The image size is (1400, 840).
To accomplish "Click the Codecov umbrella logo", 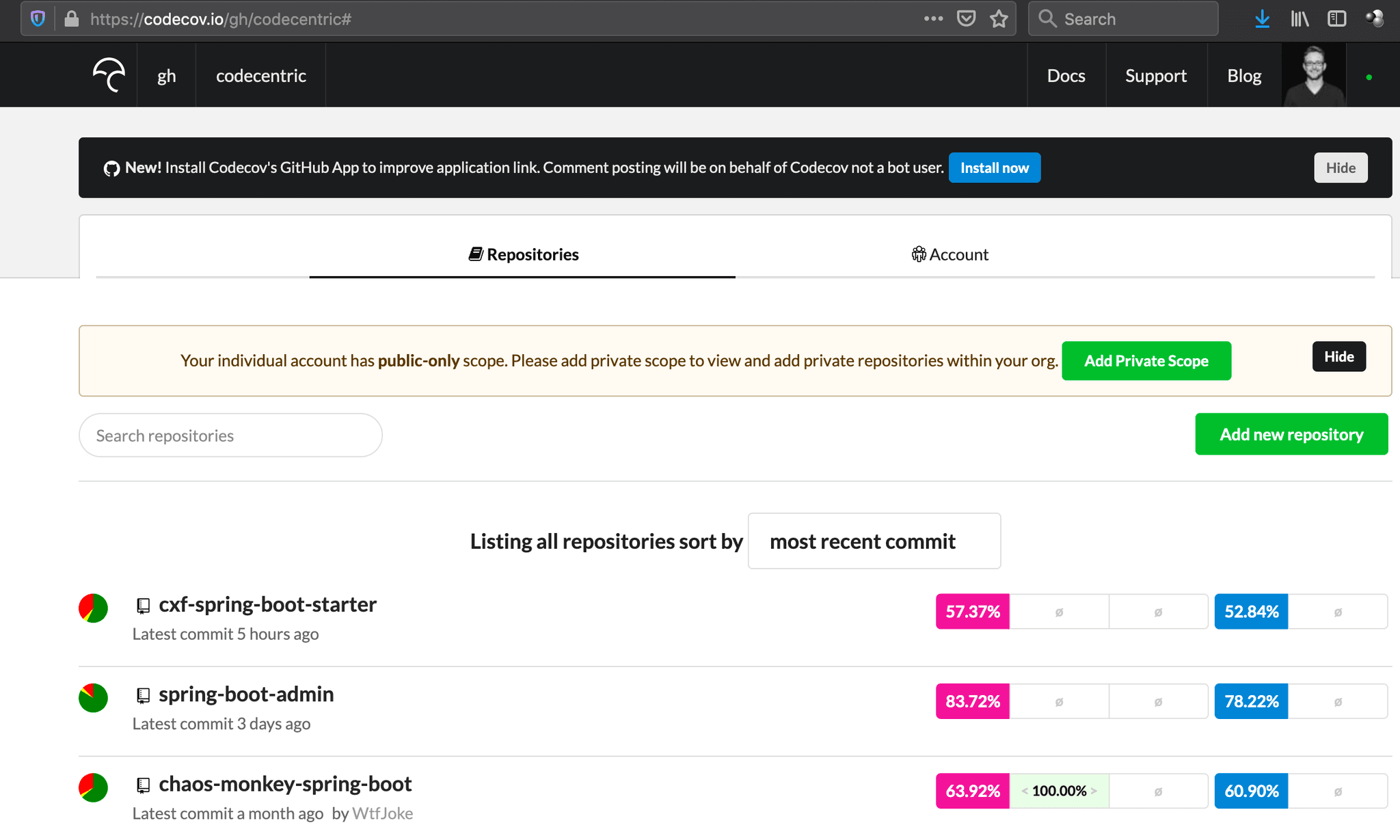I will [x=109, y=74].
